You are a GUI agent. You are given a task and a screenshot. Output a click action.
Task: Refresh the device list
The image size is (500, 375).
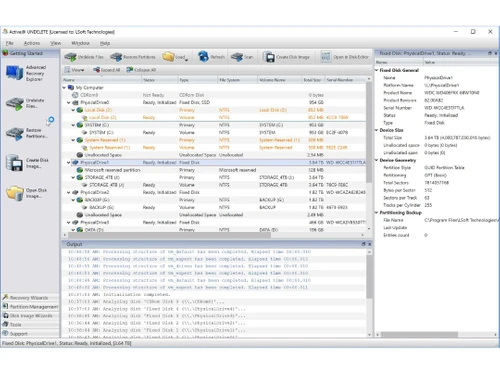(x=211, y=57)
